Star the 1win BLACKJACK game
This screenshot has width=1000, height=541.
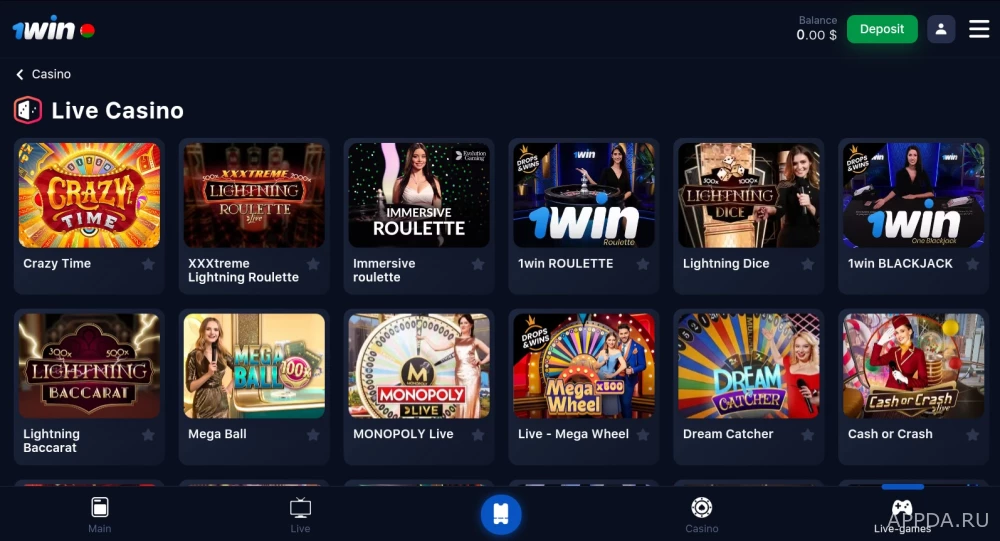pyautogui.click(x=973, y=264)
